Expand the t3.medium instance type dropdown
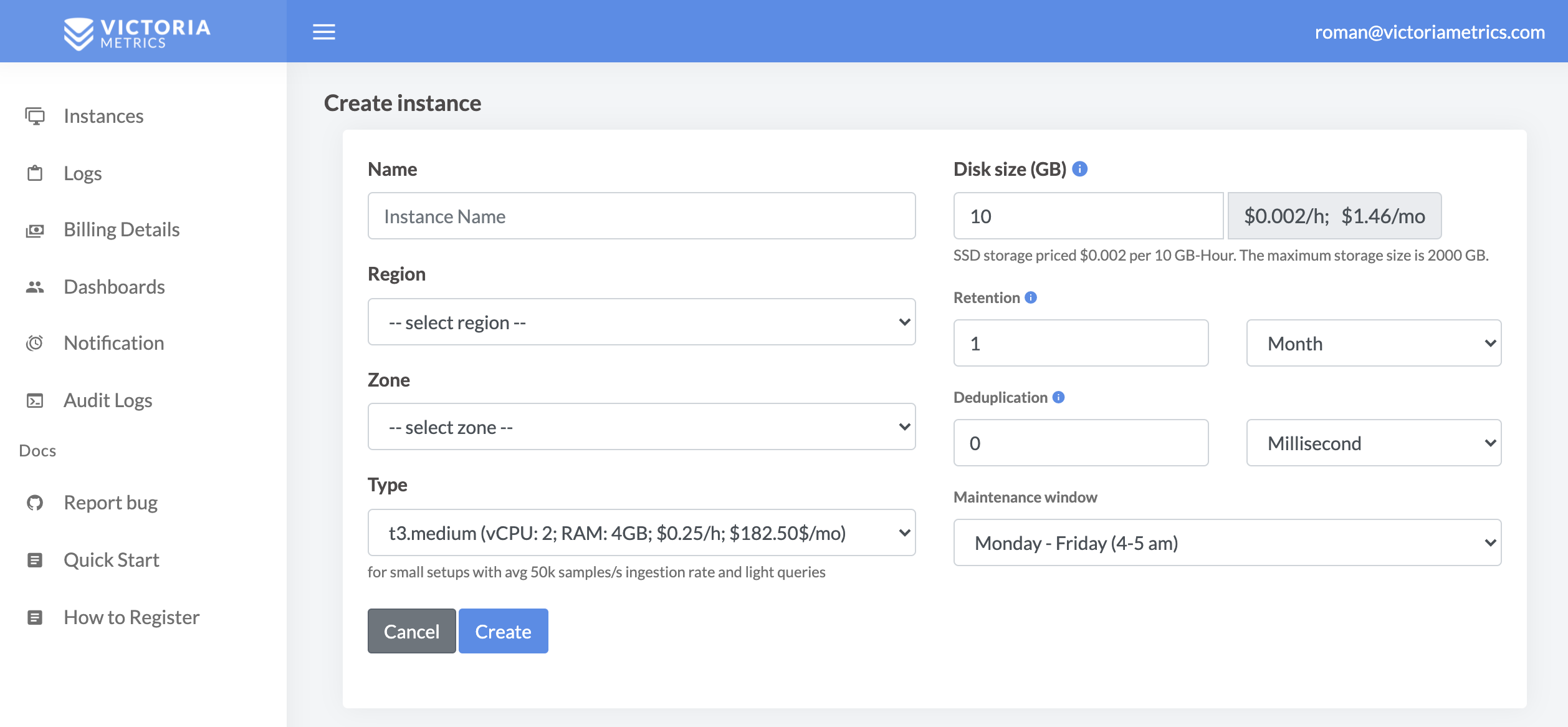 coord(641,532)
